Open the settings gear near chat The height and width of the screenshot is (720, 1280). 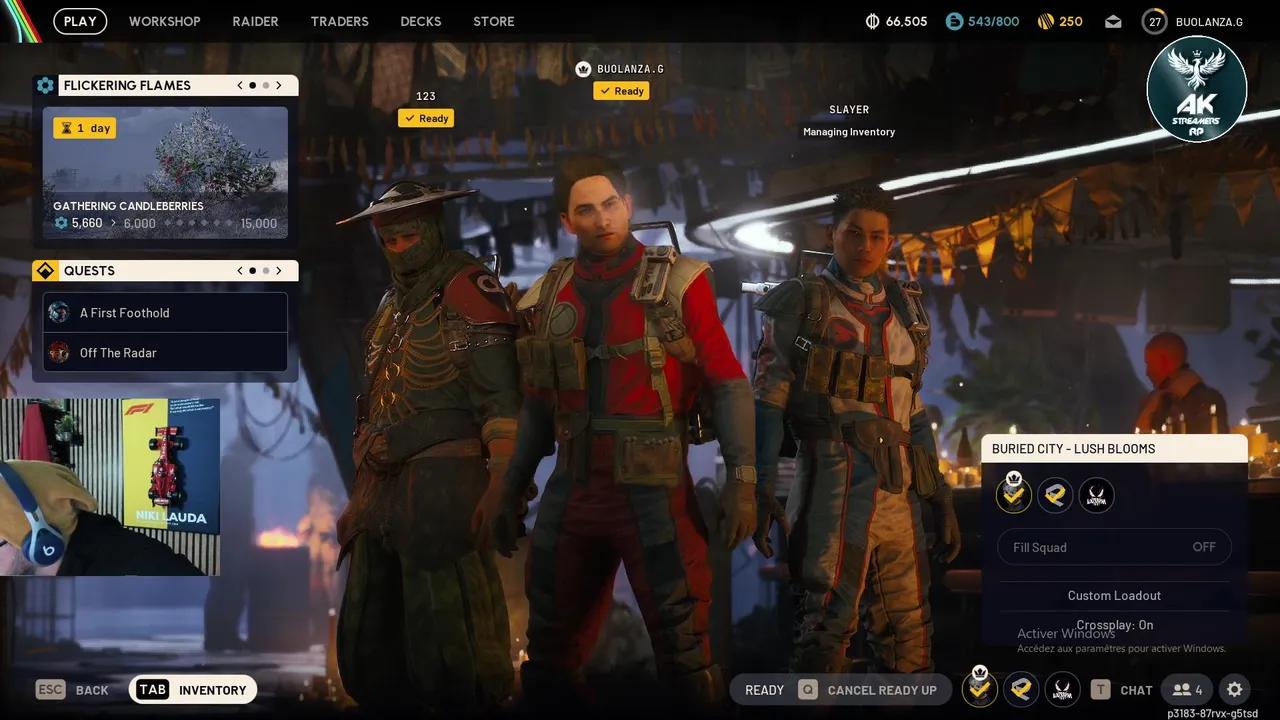coord(1234,689)
